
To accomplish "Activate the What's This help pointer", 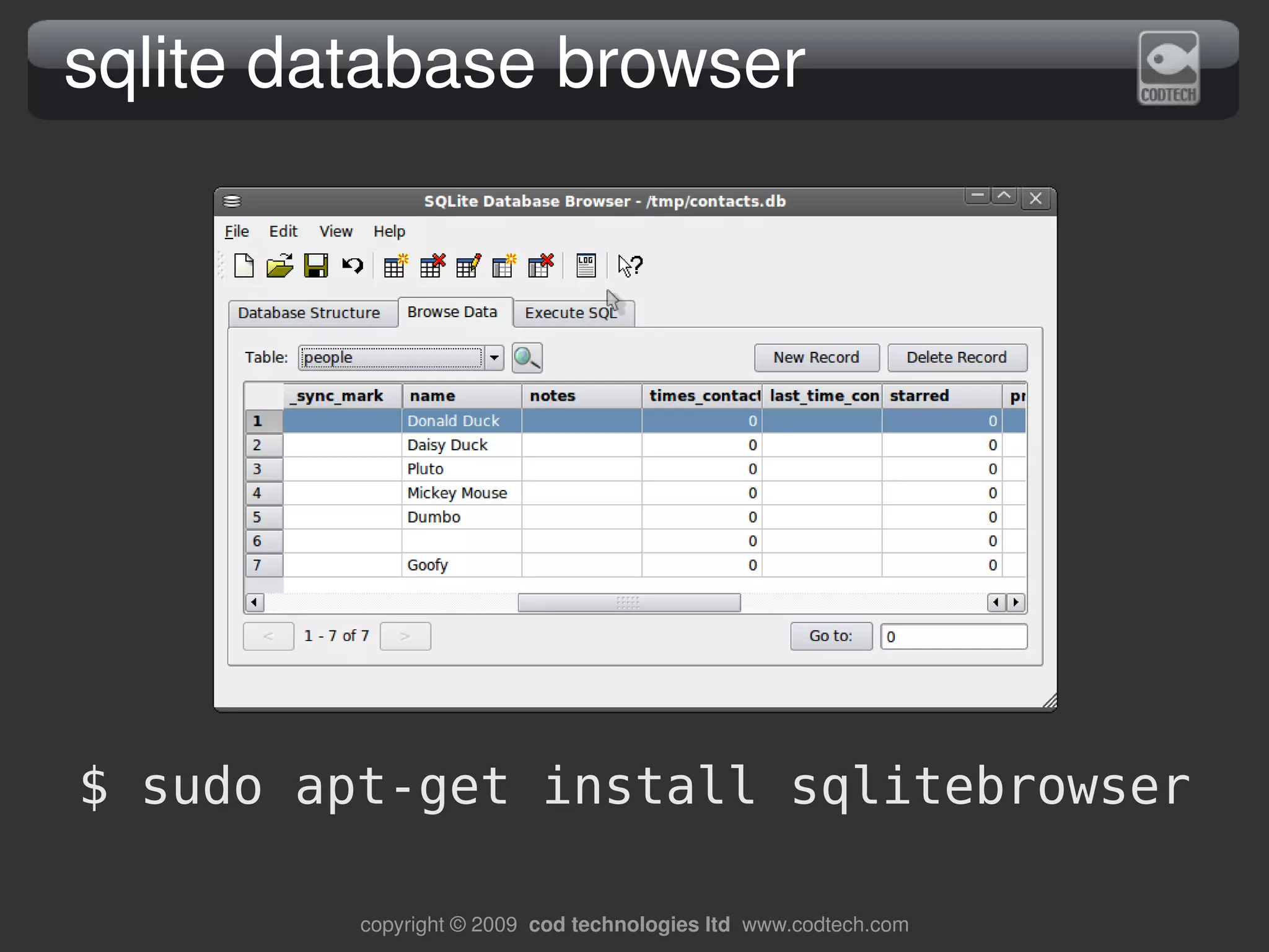I will pyautogui.click(x=631, y=266).
